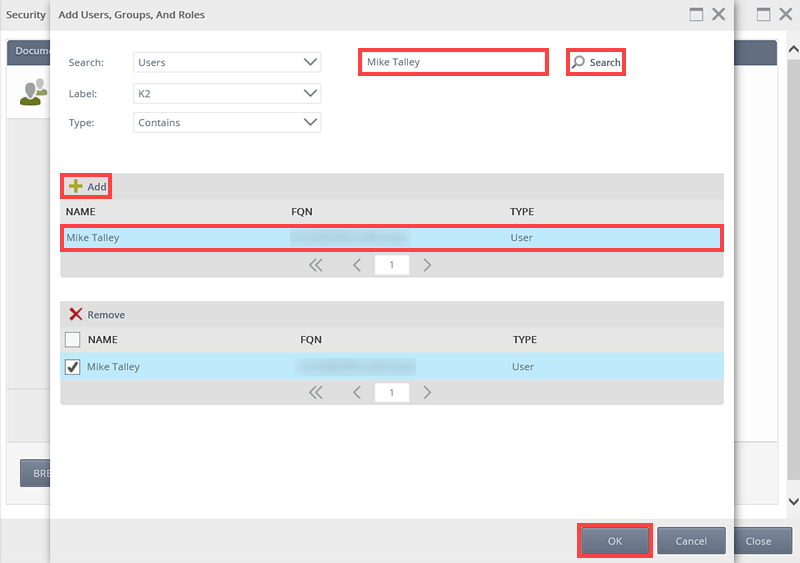Click the Search magnifier button
Image resolution: width=800 pixels, height=563 pixels.
(596, 62)
